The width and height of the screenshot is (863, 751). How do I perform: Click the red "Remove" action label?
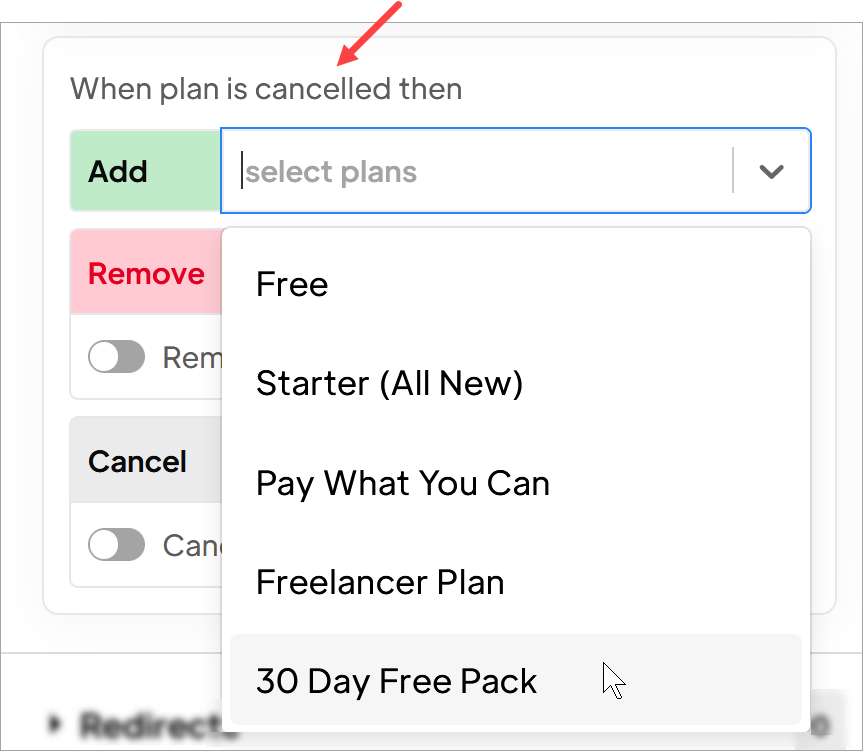coord(146,272)
